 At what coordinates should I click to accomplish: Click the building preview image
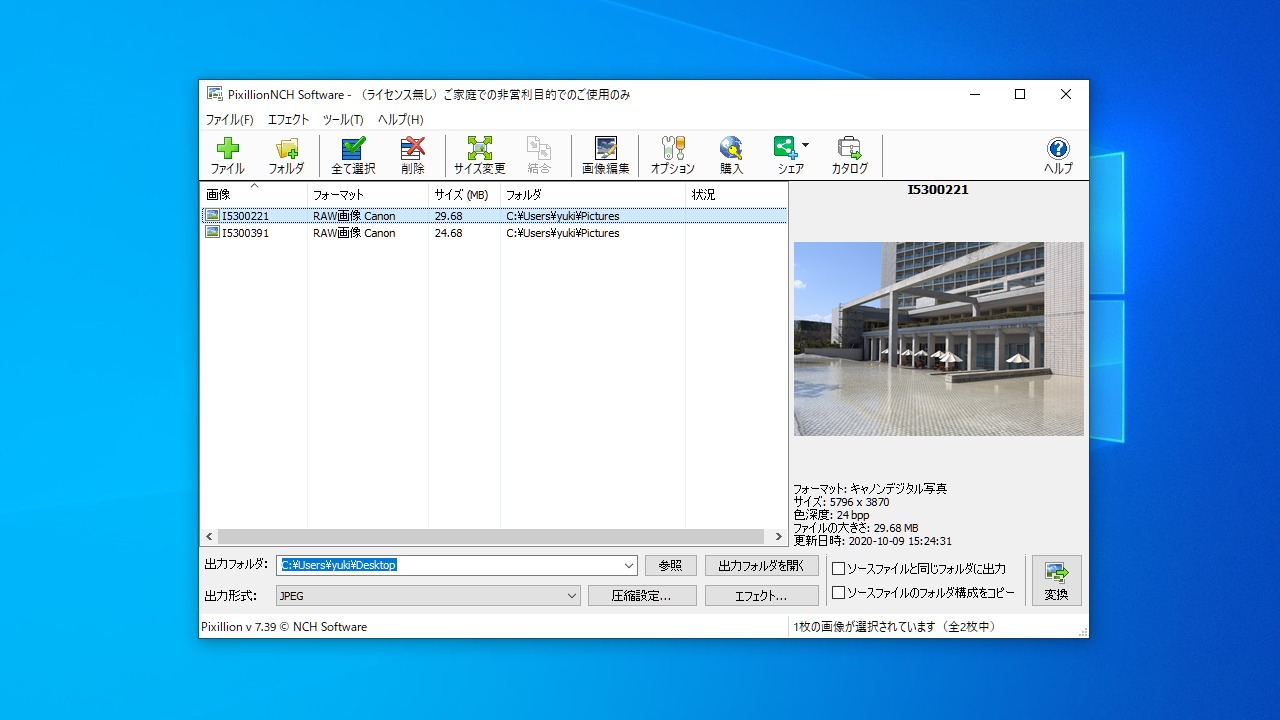(x=938, y=339)
